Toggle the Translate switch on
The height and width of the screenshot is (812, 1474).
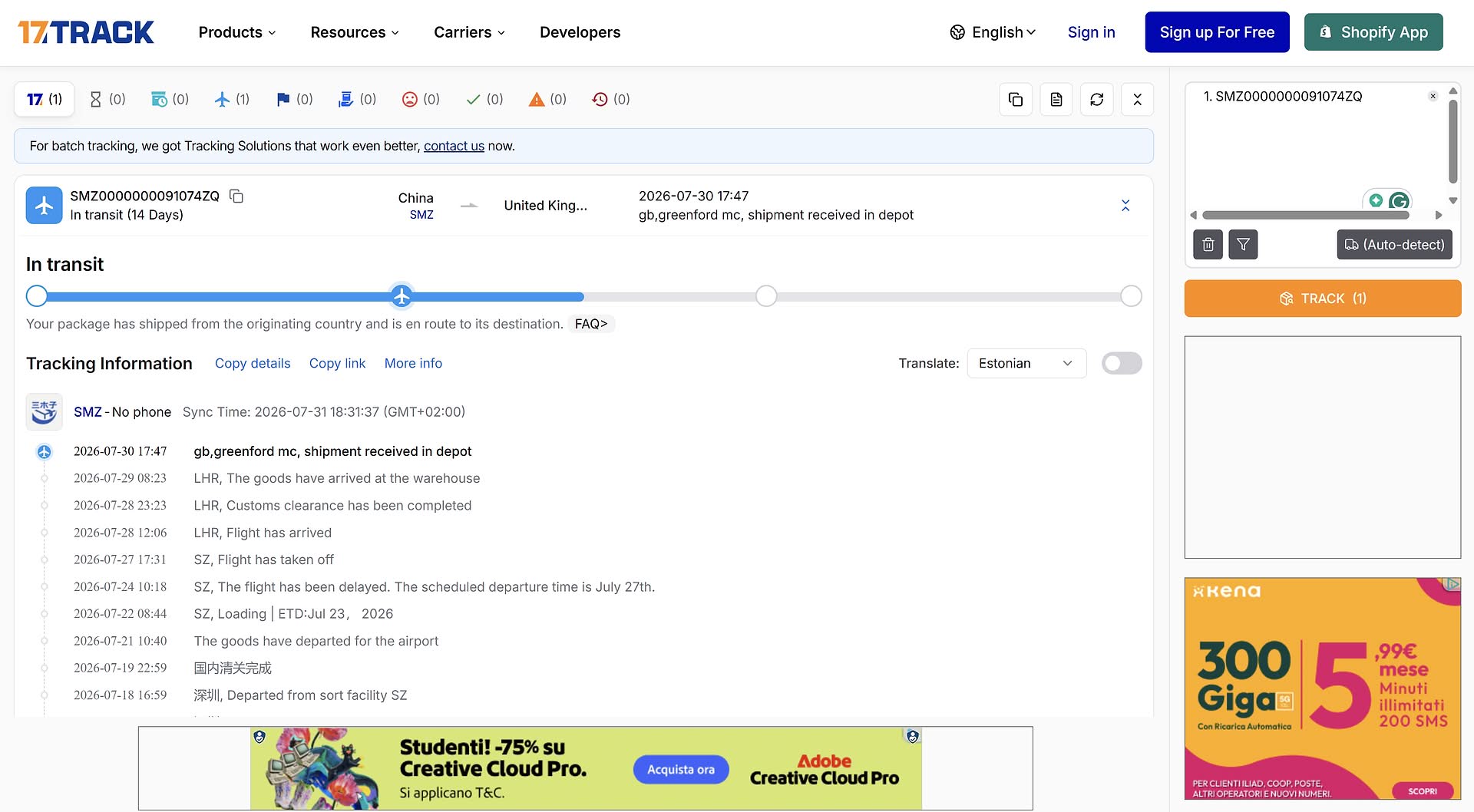click(1122, 364)
